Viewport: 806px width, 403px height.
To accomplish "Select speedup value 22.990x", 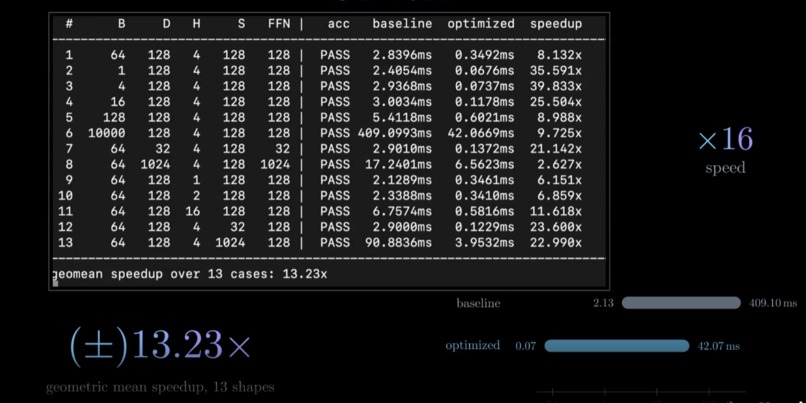I will tap(556, 243).
